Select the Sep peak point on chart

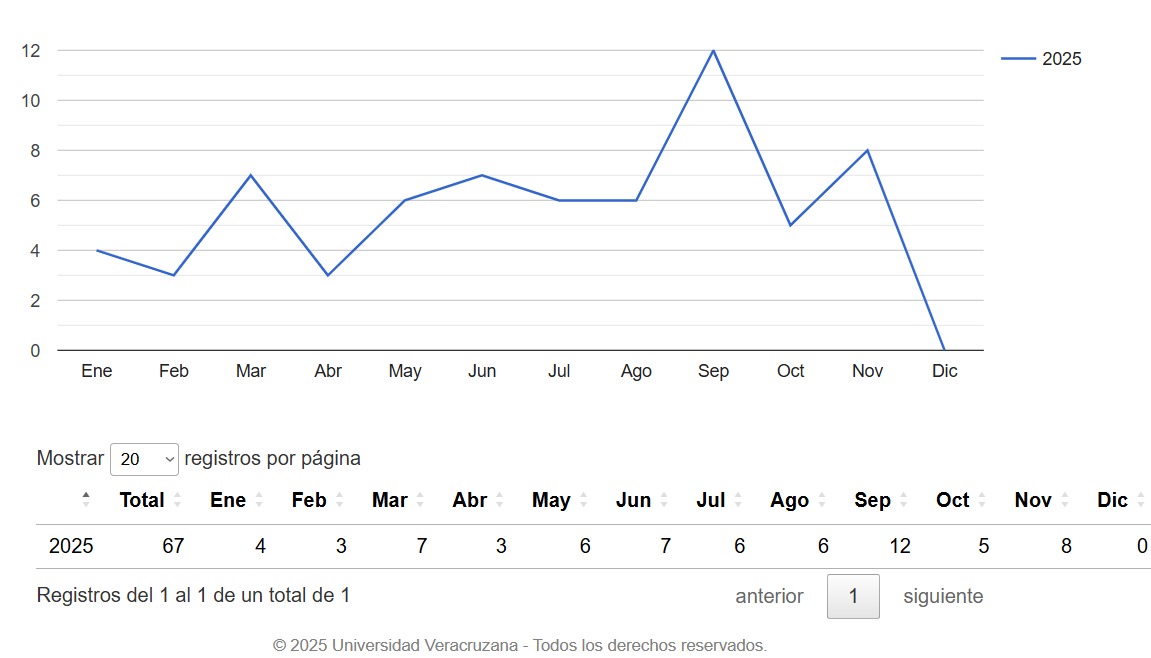(713, 50)
